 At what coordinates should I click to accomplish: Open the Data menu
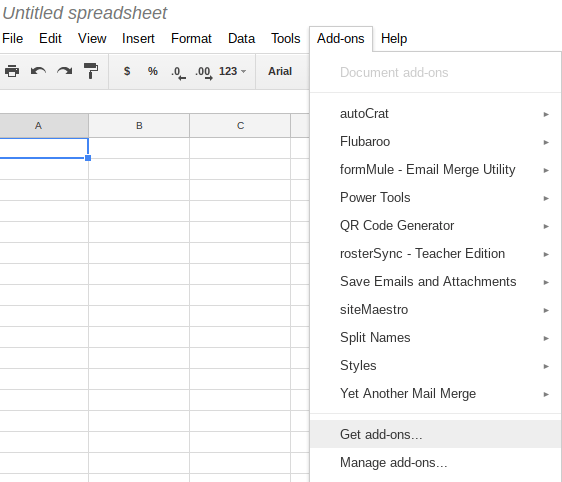[242, 38]
